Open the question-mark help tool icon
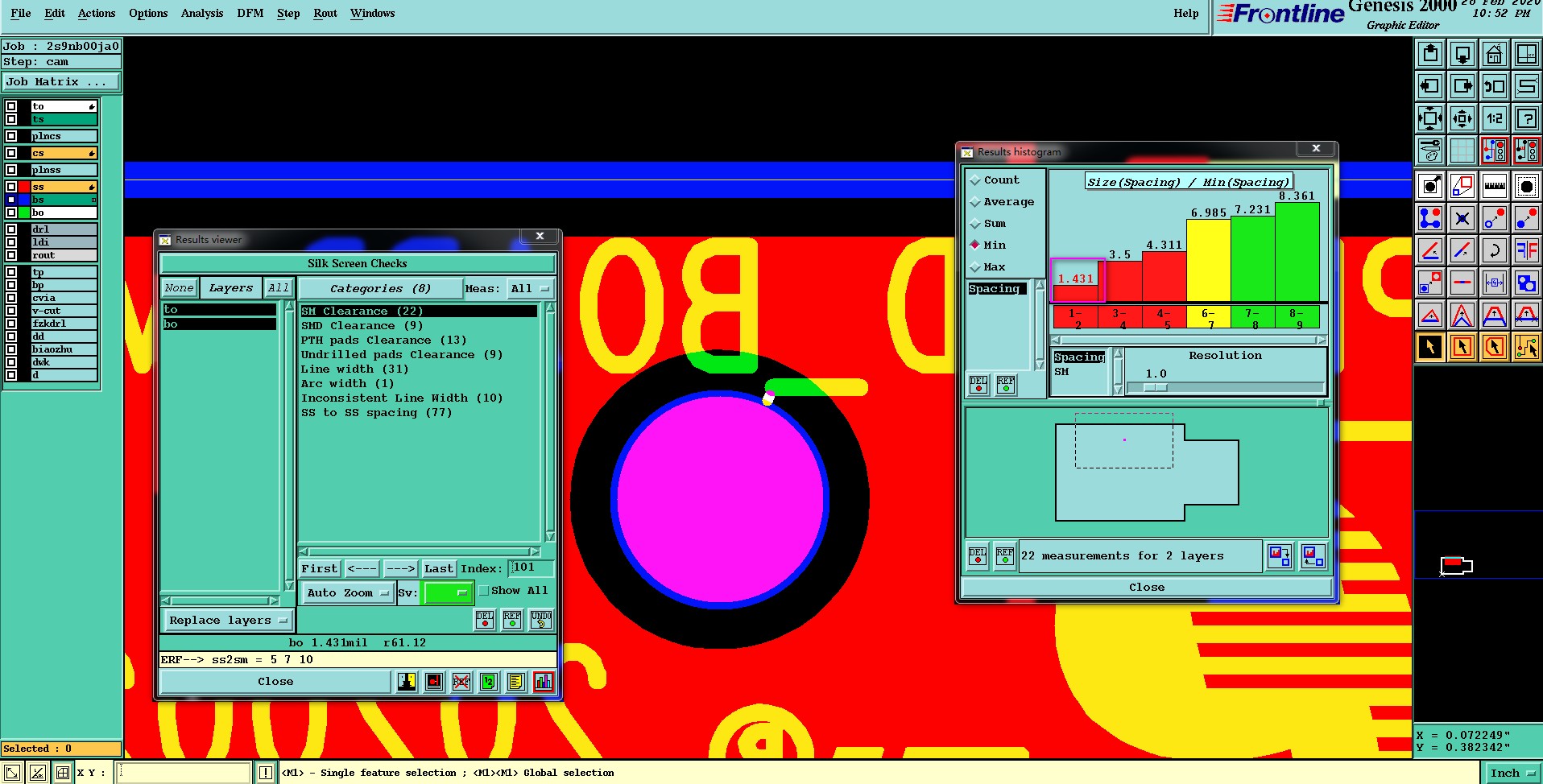The height and width of the screenshot is (784, 1543). 1526,118
